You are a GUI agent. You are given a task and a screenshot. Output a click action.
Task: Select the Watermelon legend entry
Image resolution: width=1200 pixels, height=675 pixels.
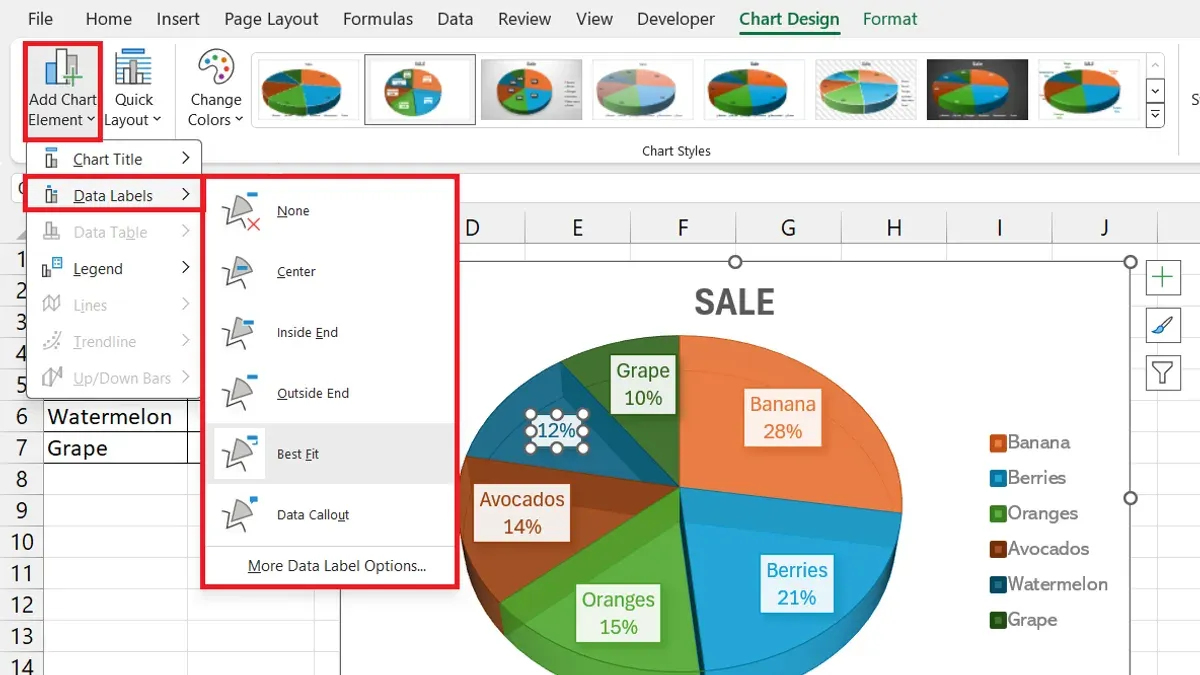[x=1049, y=584]
